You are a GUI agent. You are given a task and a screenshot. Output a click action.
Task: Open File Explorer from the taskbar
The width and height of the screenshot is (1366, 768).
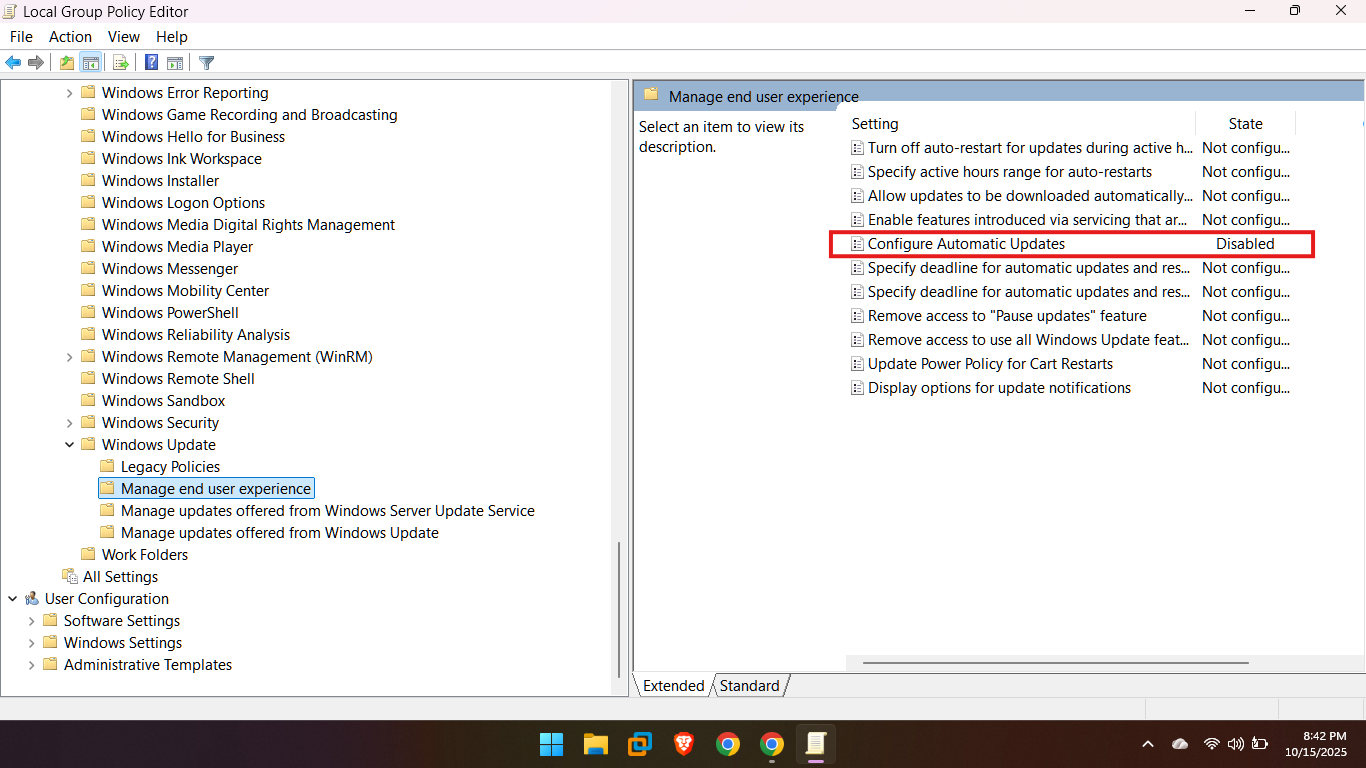click(596, 744)
